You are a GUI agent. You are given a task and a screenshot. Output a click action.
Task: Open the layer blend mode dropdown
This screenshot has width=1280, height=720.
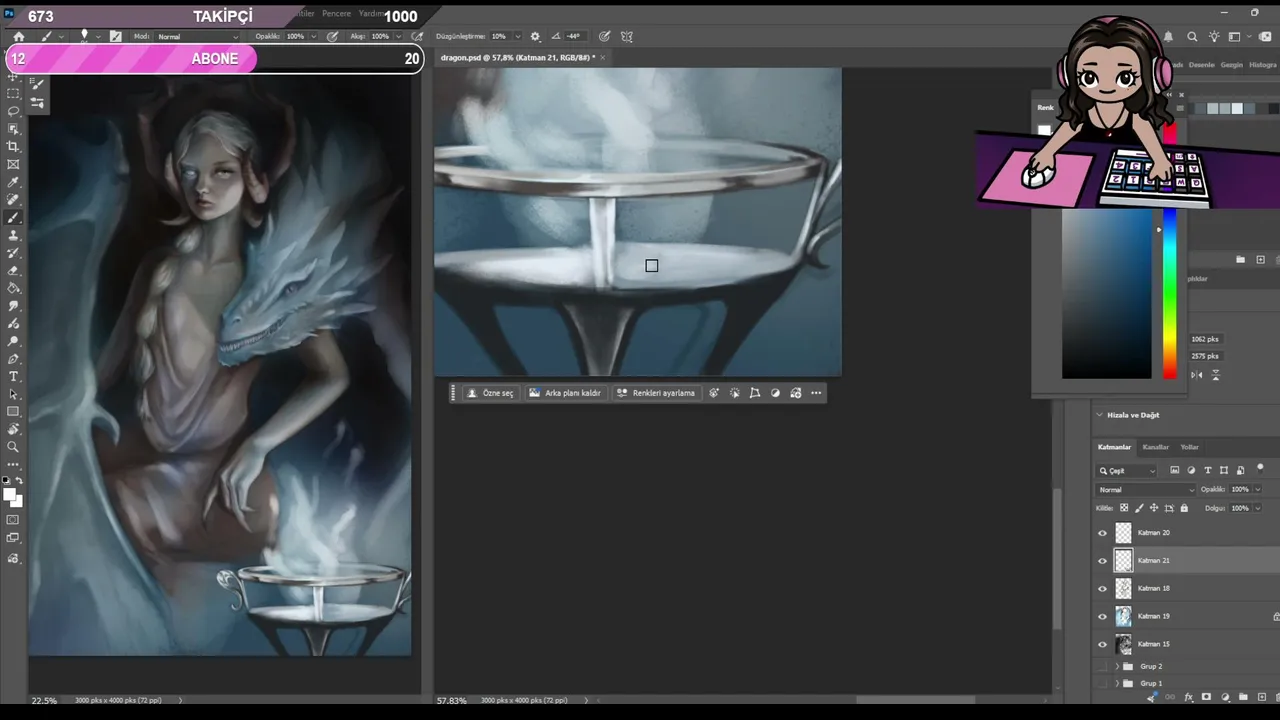(1146, 490)
